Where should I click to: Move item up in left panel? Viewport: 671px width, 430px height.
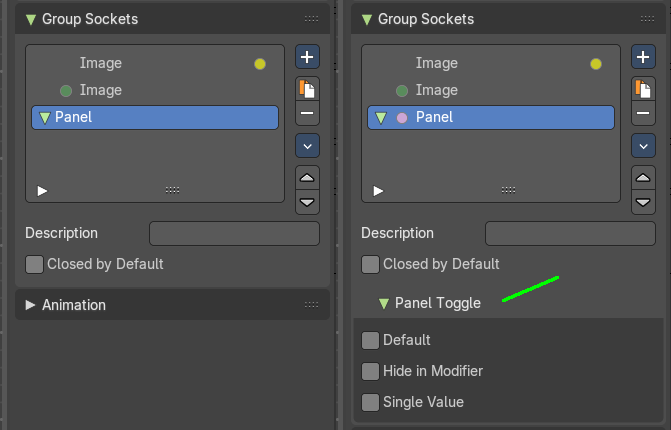pyautogui.click(x=307, y=178)
